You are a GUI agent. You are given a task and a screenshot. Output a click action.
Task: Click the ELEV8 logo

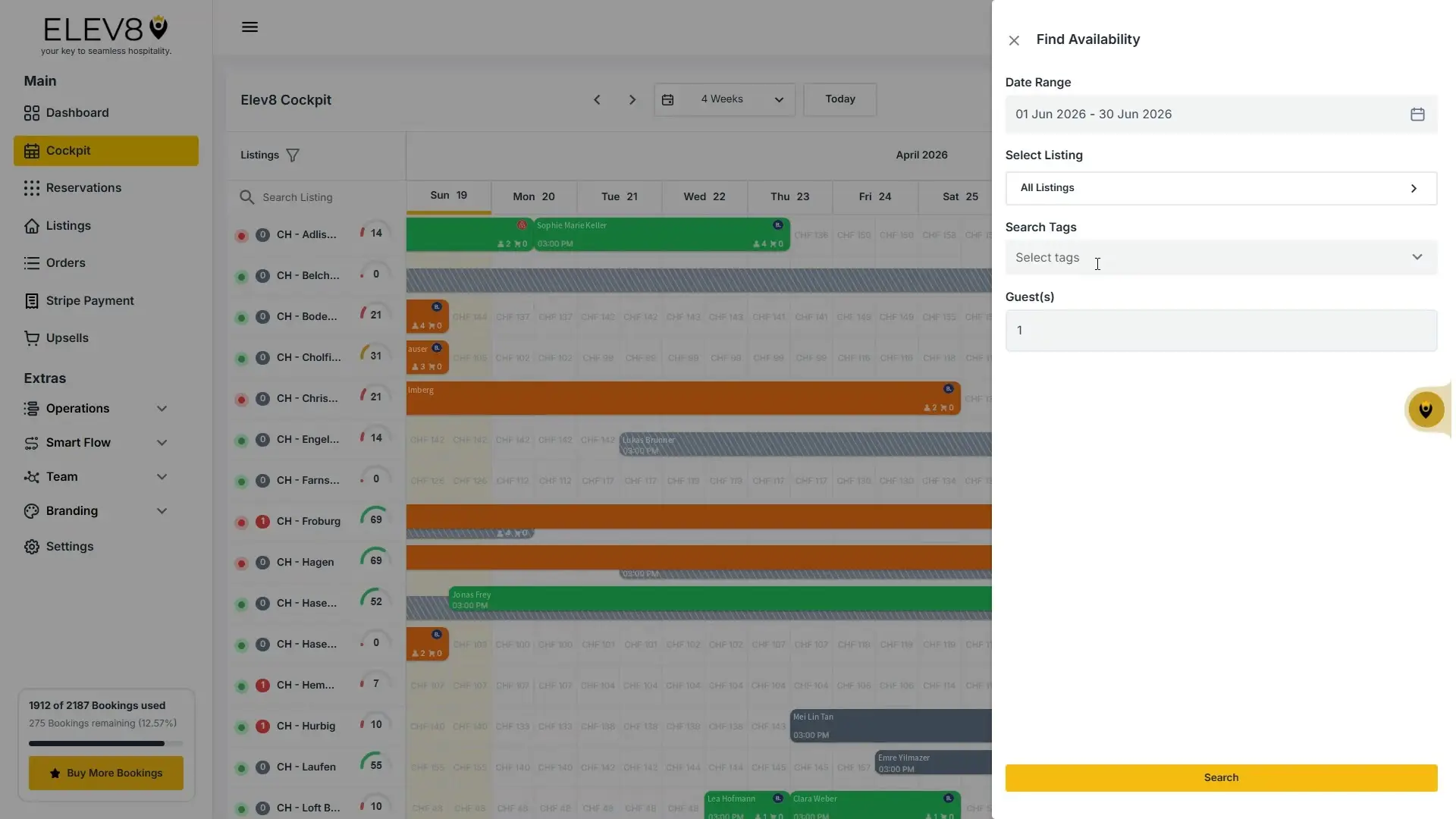click(106, 35)
